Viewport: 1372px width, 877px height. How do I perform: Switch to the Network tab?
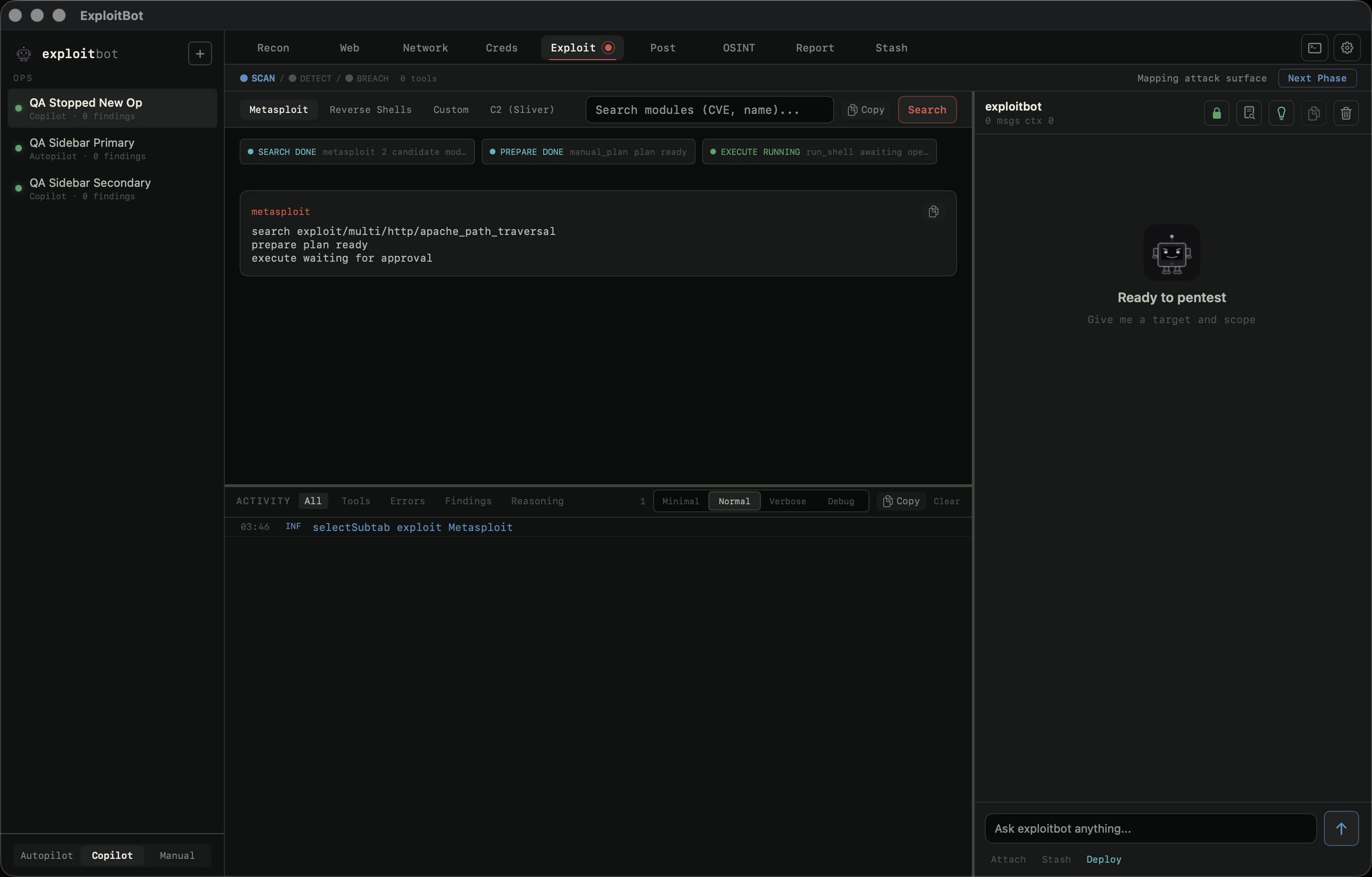(x=425, y=48)
